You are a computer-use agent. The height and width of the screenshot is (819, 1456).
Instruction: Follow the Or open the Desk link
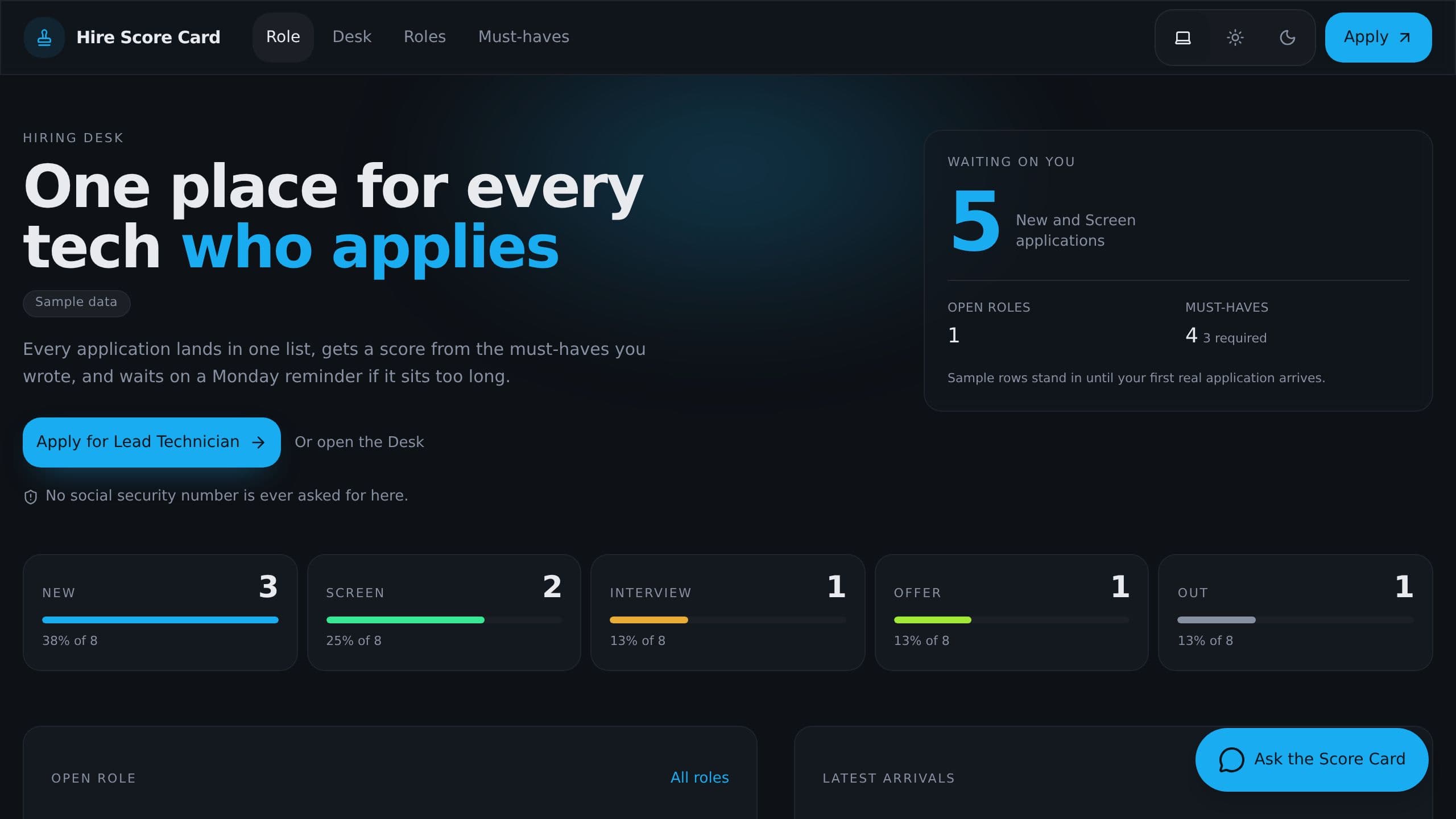[359, 442]
